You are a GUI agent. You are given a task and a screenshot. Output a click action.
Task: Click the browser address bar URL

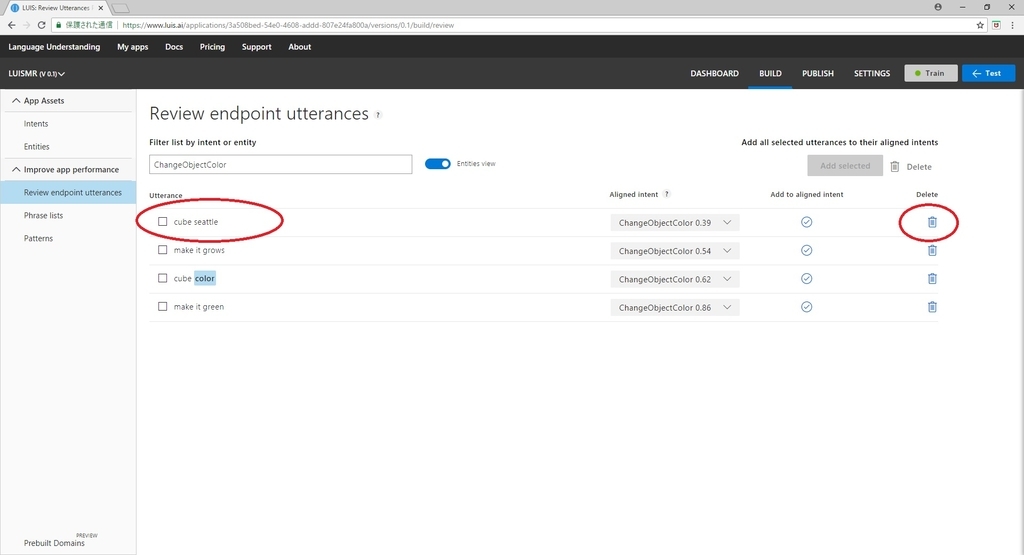click(288, 25)
